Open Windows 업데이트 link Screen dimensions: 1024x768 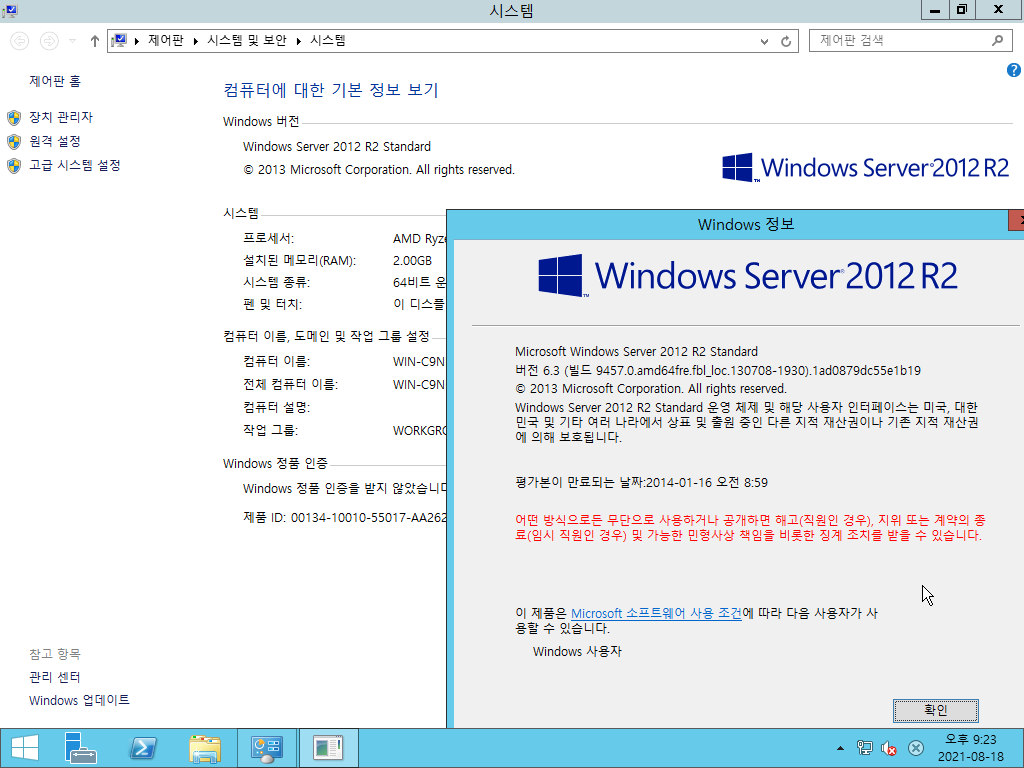pyautogui.click(x=79, y=700)
